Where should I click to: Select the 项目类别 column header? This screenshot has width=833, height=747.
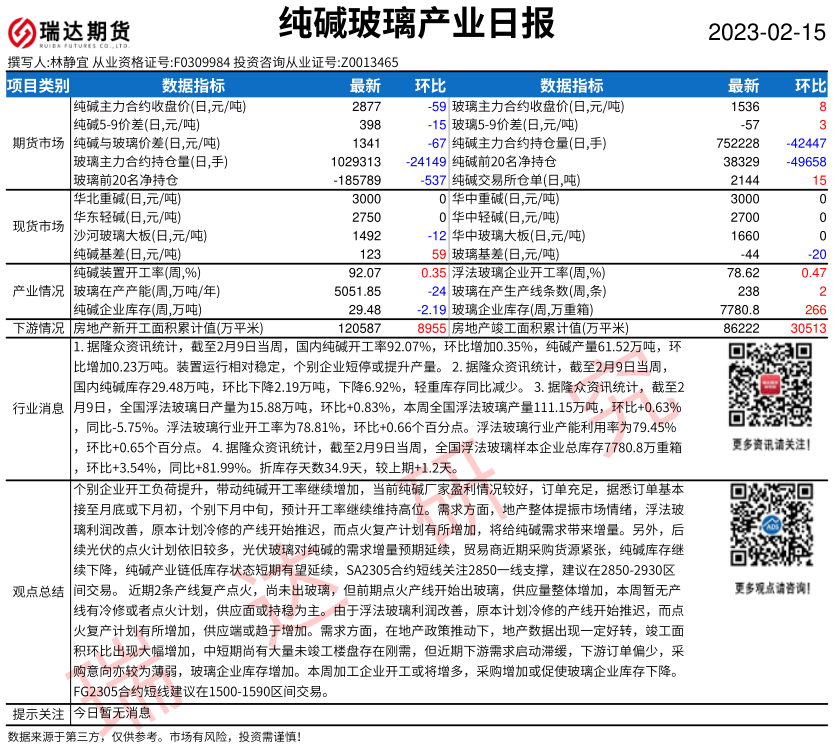coord(38,86)
